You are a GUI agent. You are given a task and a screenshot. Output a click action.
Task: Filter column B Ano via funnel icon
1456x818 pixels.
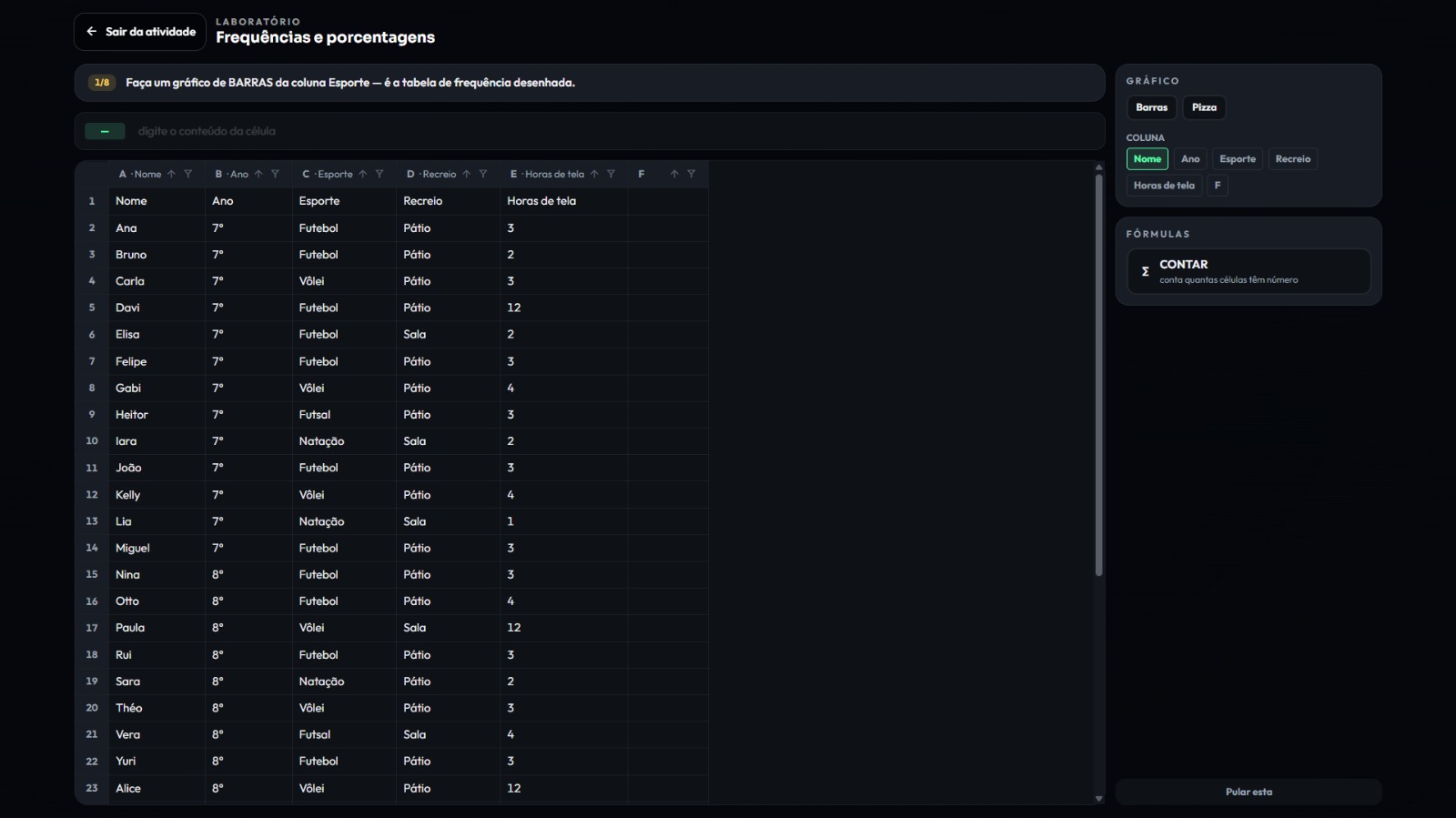pyautogui.click(x=275, y=174)
